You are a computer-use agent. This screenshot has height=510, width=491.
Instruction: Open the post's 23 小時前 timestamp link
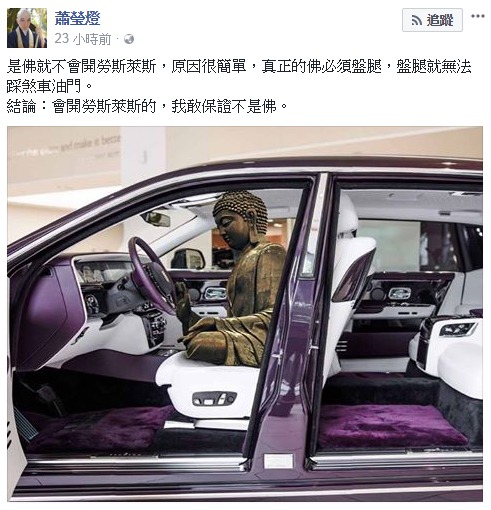click(83, 39)
